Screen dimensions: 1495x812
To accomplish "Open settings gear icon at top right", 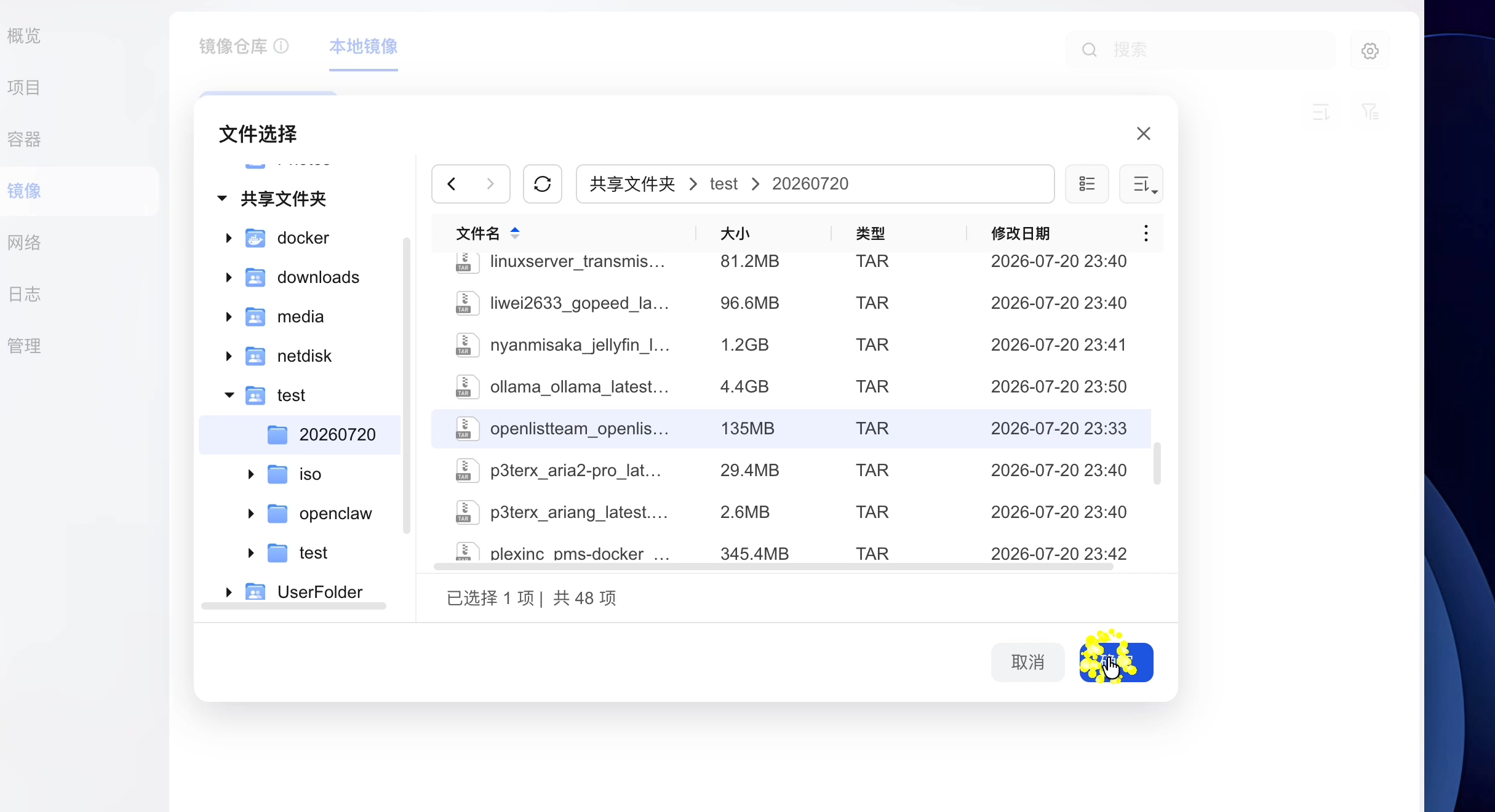I will click(x=1370, y=50).
